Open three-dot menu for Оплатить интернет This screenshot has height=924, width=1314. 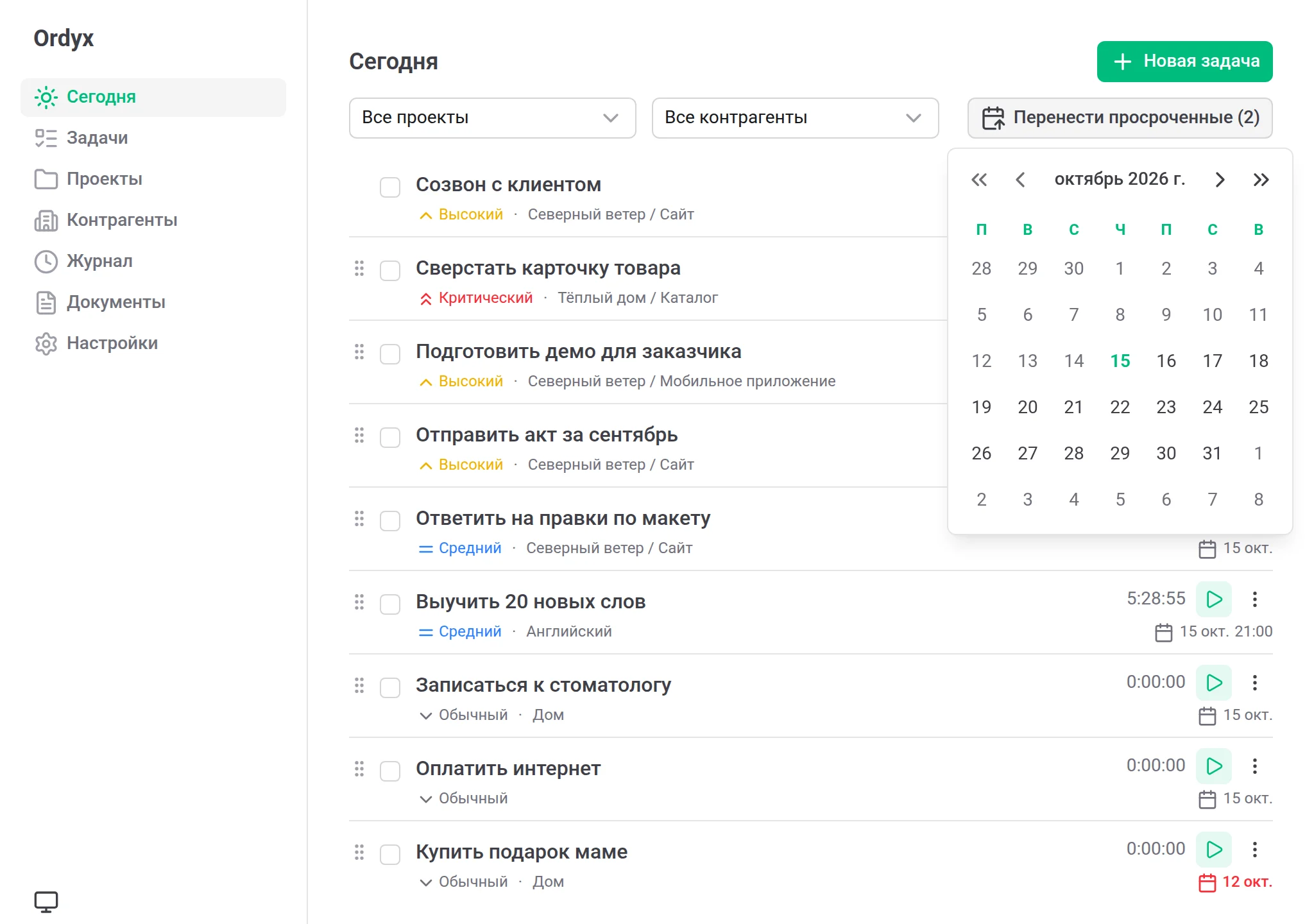1255,766
